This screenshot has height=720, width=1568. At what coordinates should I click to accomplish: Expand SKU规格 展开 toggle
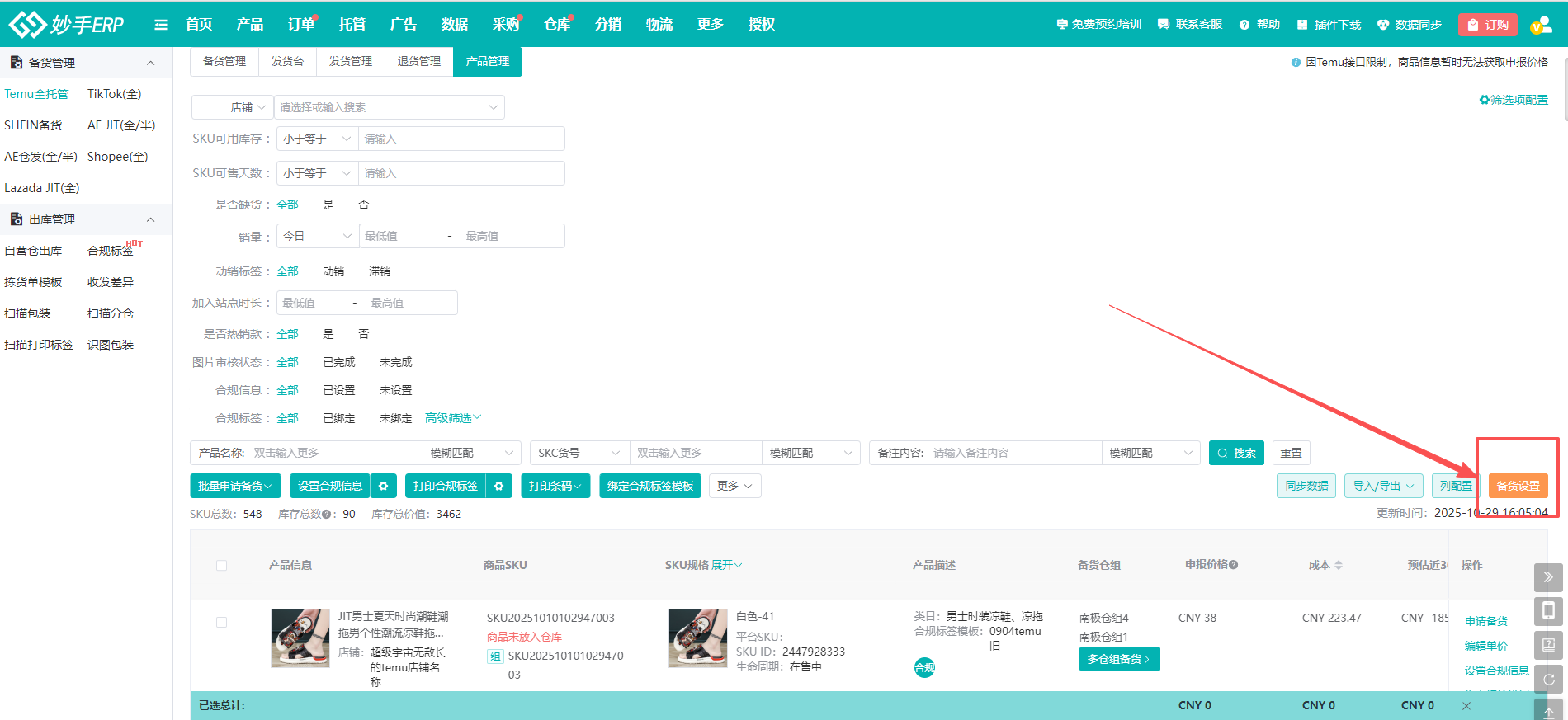(x=727, y=565)
